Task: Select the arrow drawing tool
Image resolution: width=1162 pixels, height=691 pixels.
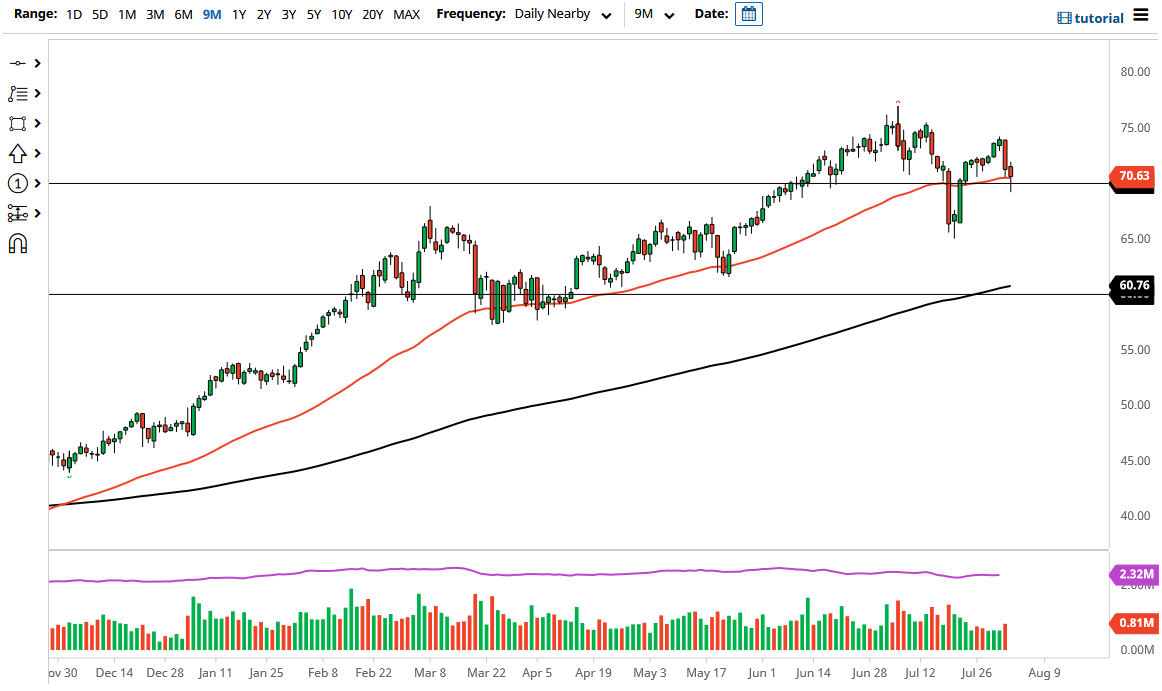Action: point(18,153)
